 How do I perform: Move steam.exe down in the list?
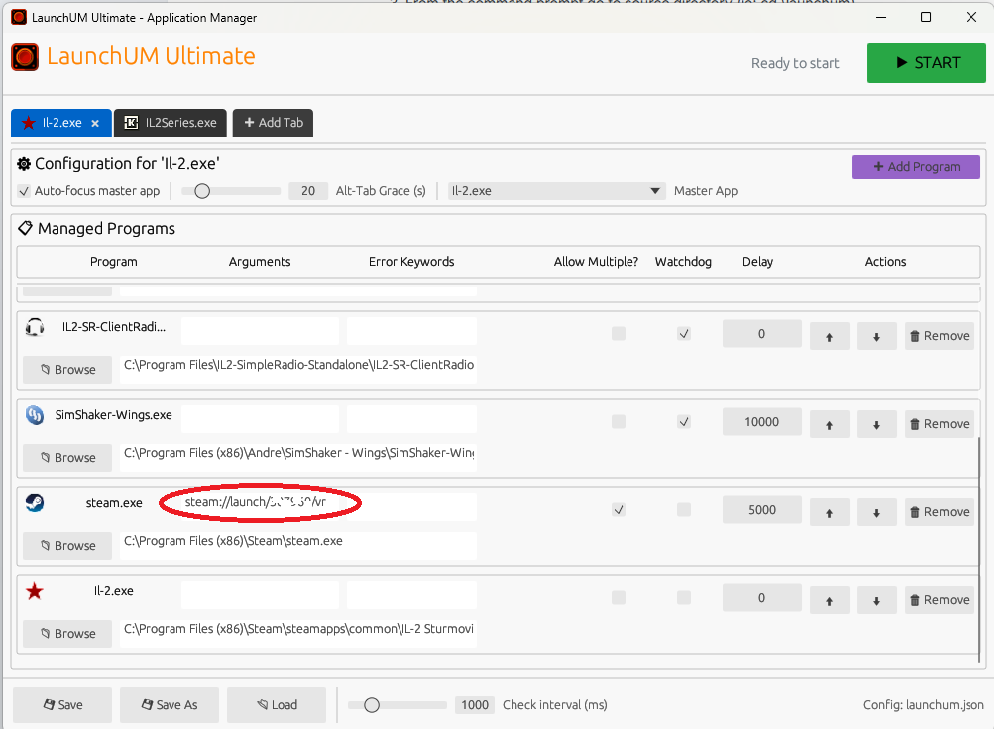[x=876, y=512]
